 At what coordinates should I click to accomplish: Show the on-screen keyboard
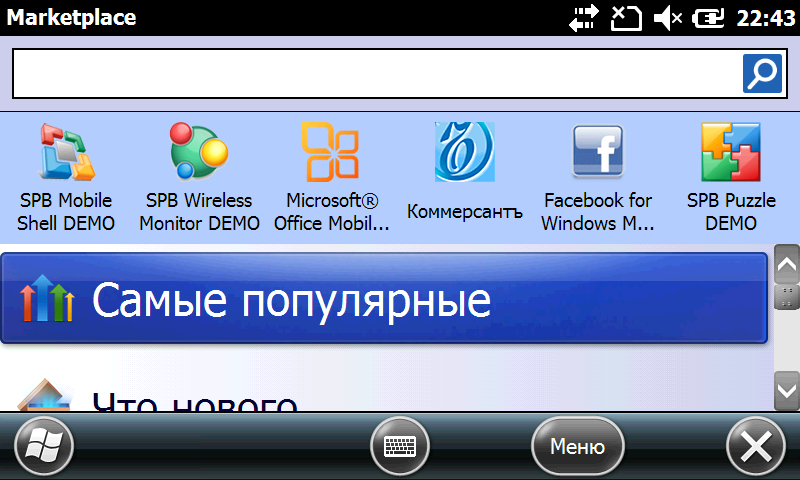point(399,446)
